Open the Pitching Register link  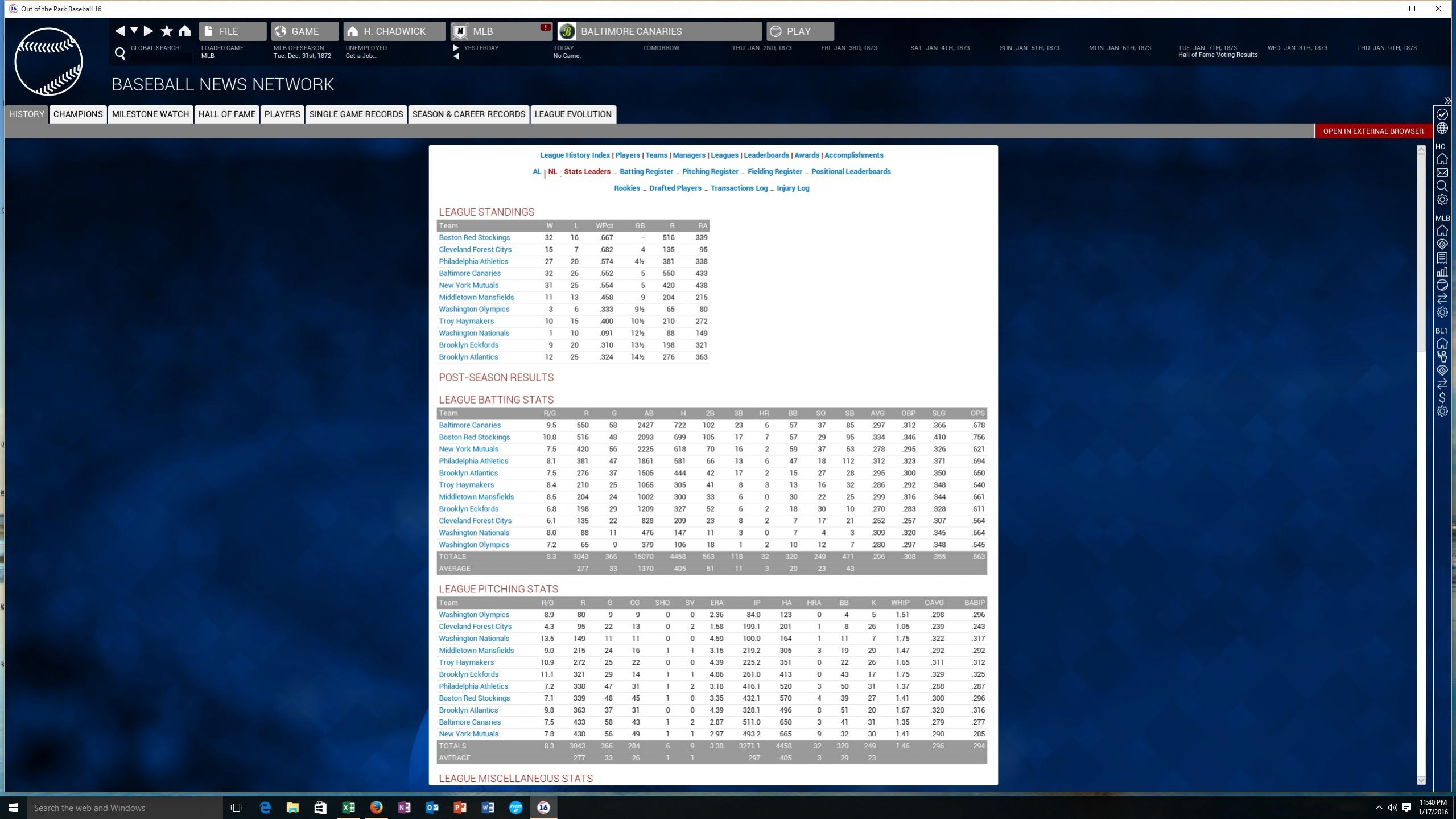(710, 171)
